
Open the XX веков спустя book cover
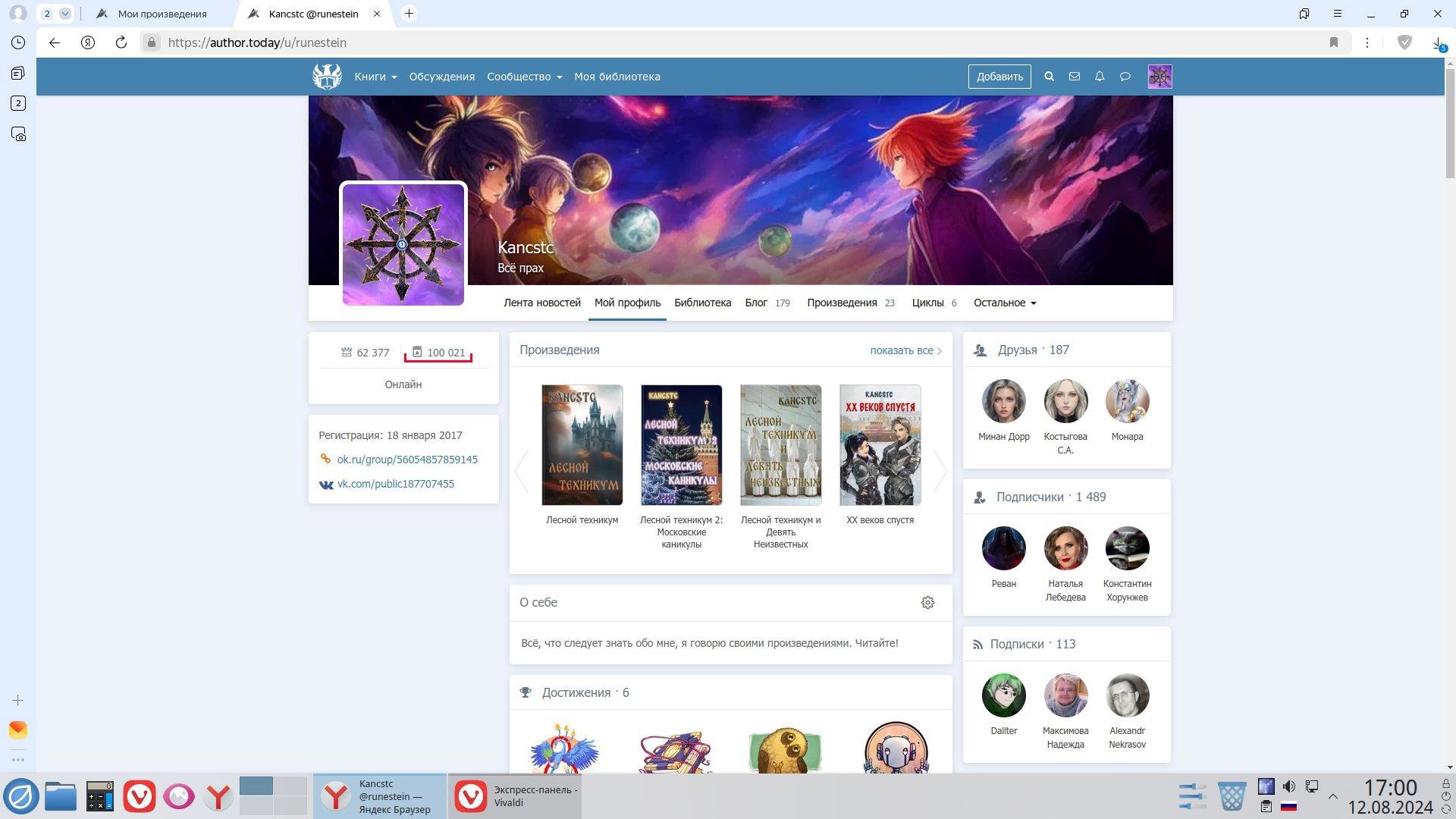coord(880,445)
